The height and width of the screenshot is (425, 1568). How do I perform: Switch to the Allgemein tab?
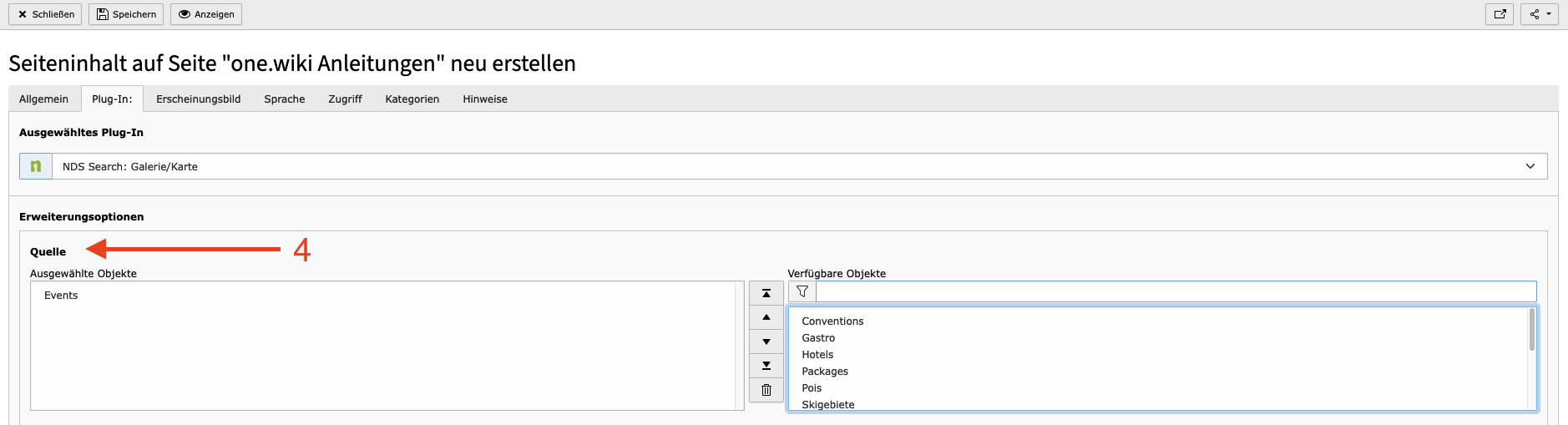point(43,99)
